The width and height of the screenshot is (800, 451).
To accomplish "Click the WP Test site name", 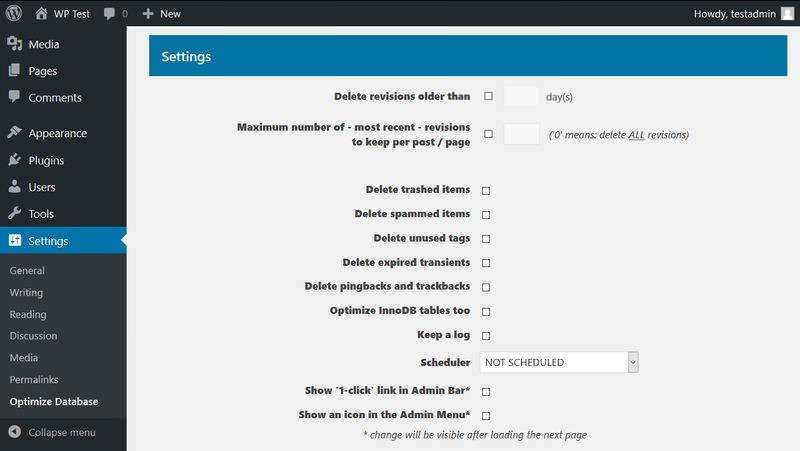I will (71, 14).
